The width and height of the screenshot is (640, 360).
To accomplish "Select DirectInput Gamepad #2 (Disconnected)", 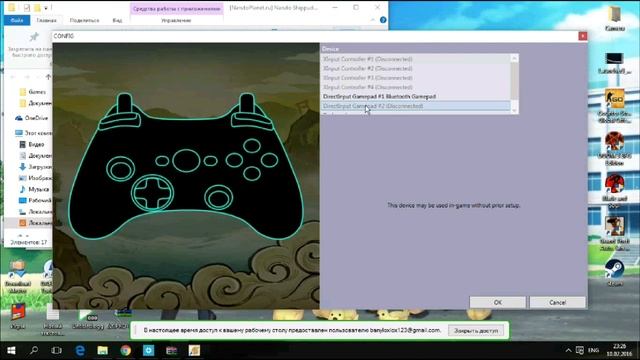I will [x=415, y=106].
